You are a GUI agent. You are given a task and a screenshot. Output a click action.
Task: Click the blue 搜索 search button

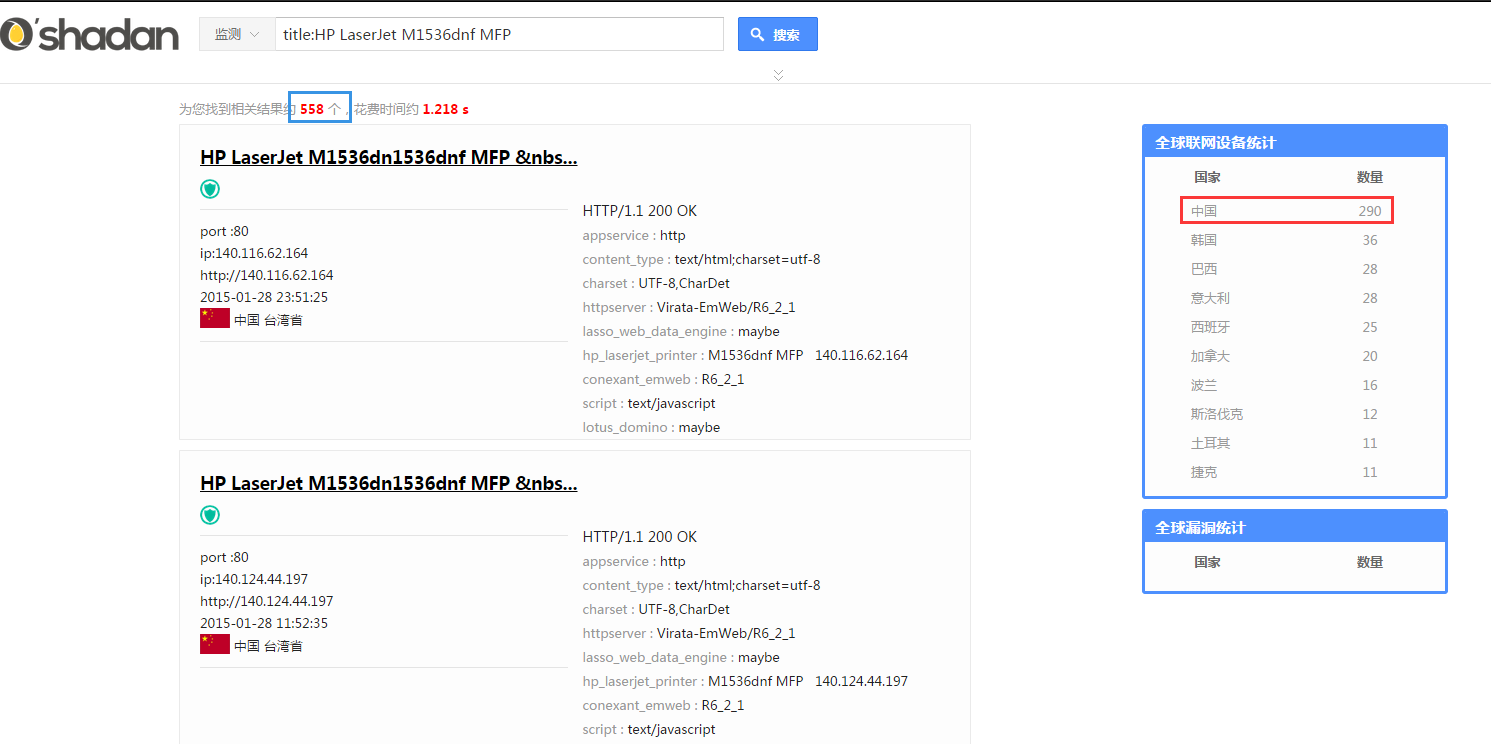(x=778, y=34)
